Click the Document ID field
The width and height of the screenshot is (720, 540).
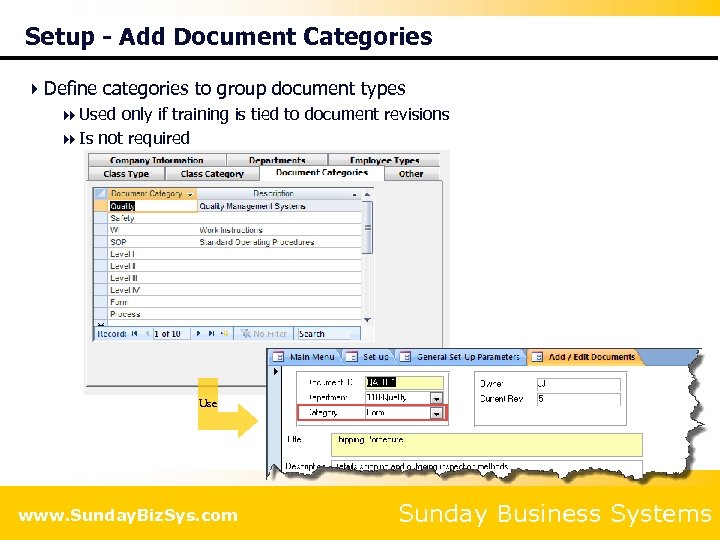(x=405, y=382)
